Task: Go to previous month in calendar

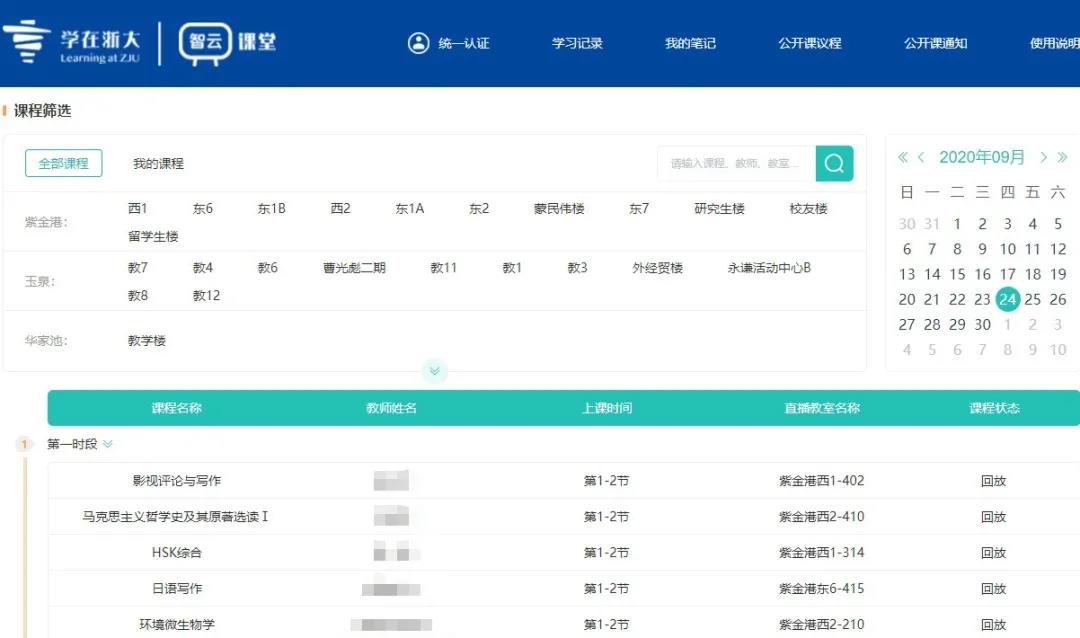Action: [x=921, y=157]
